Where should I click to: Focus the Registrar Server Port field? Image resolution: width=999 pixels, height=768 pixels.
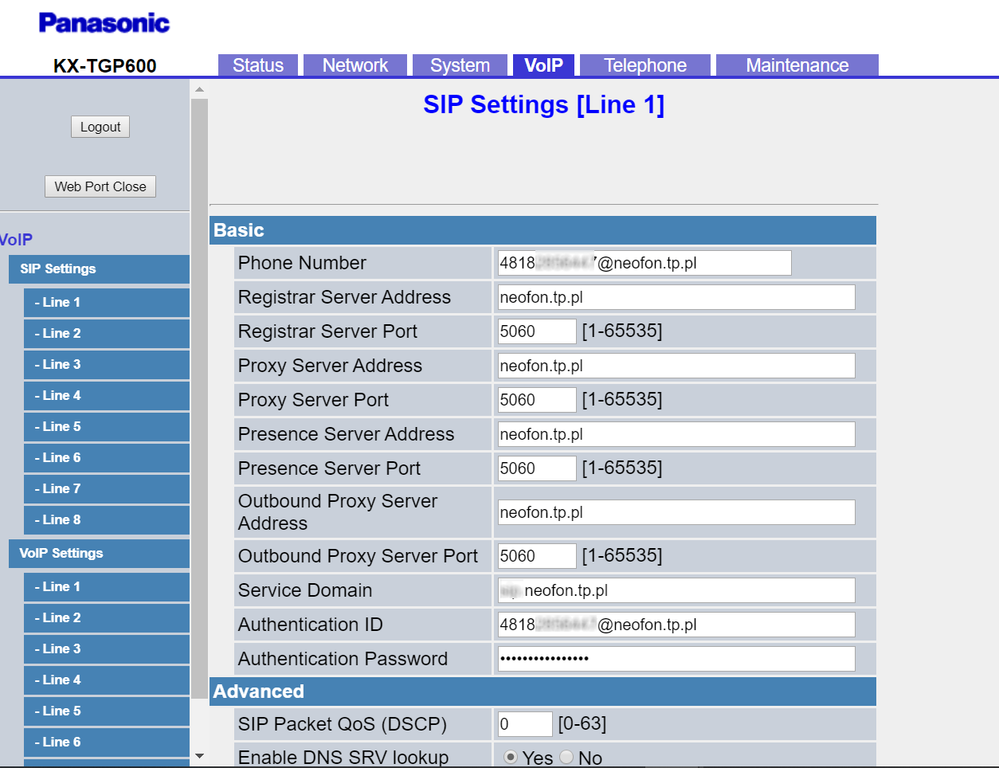tap(536, 331)
